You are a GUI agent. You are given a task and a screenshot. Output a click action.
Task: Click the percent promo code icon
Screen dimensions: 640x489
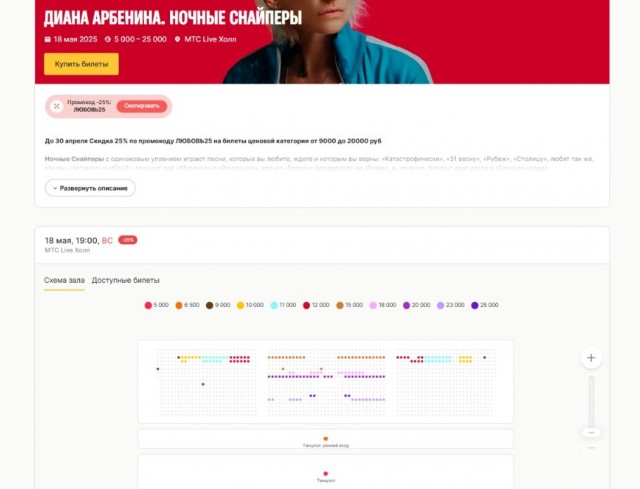56,106
